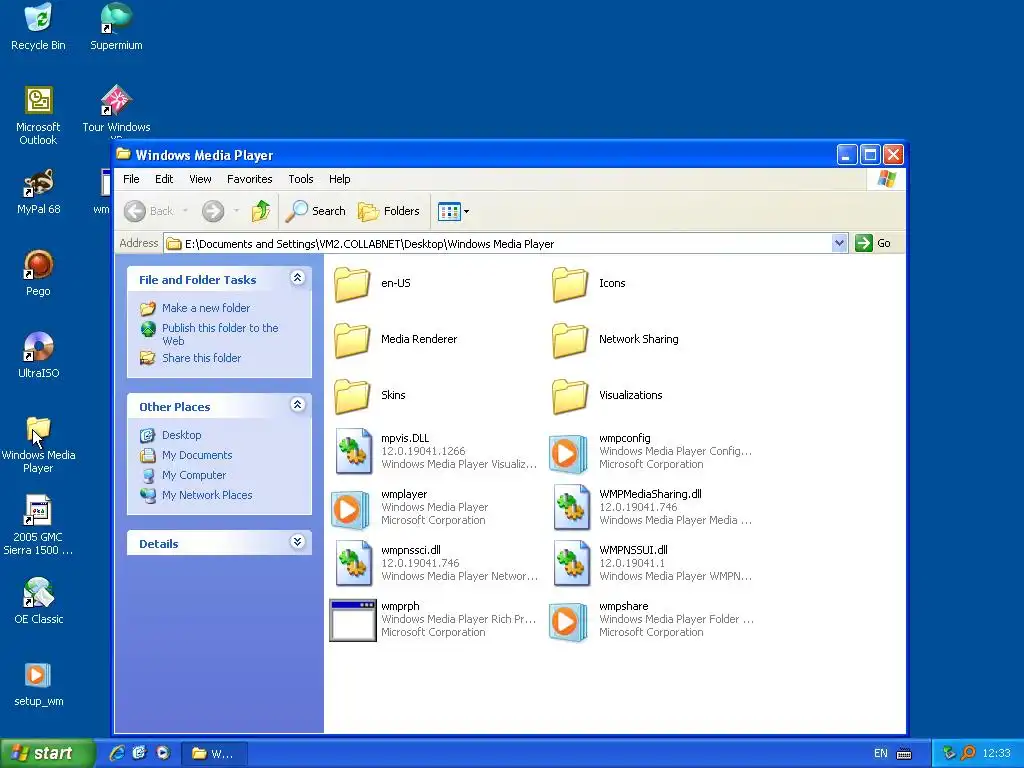The width and height of the screenshot is (1024, 768).
Task: Open the Edit menu
Action: pos(164,179)
